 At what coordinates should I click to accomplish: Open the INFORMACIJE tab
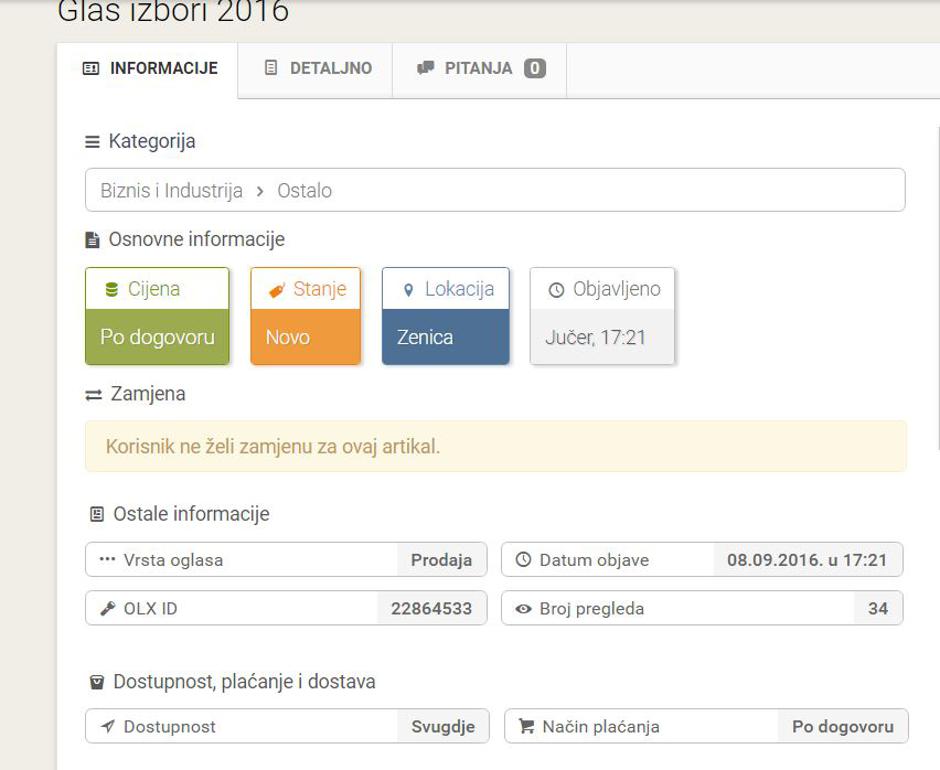tap(149, 69)
